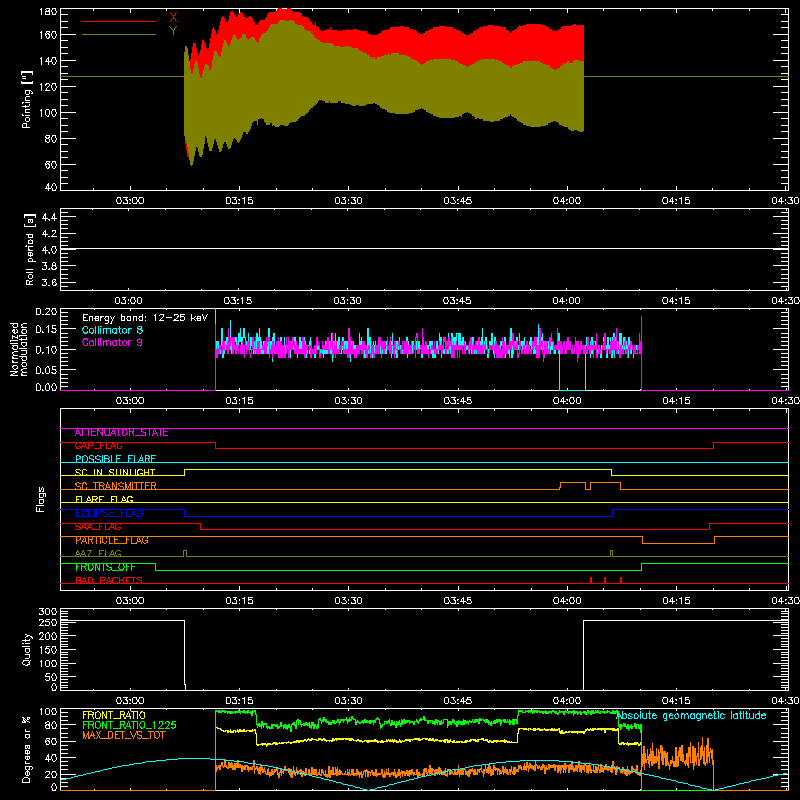The width and height of the screenshot is (800, 800).
Task: Click the 'Degrees or %' axis title
Action: pyautogui.click(x=26, y=749)
